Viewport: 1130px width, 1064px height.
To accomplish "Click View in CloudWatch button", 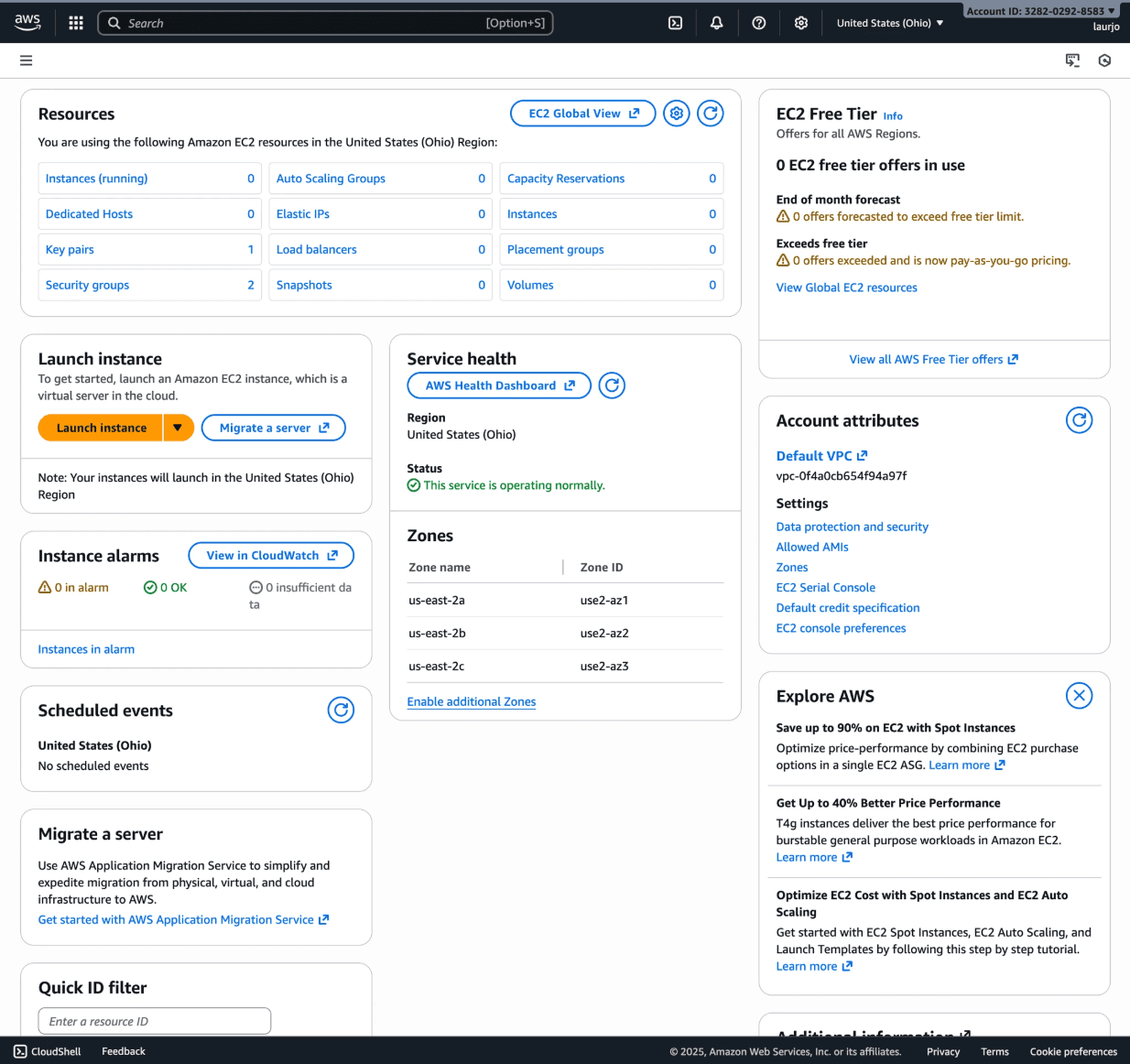I will coord(271,555).
